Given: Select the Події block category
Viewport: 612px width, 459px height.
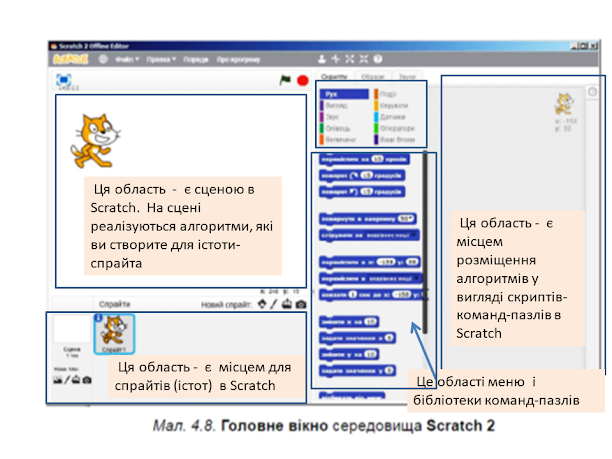Looking at the screenshot, I should [386, 94].
